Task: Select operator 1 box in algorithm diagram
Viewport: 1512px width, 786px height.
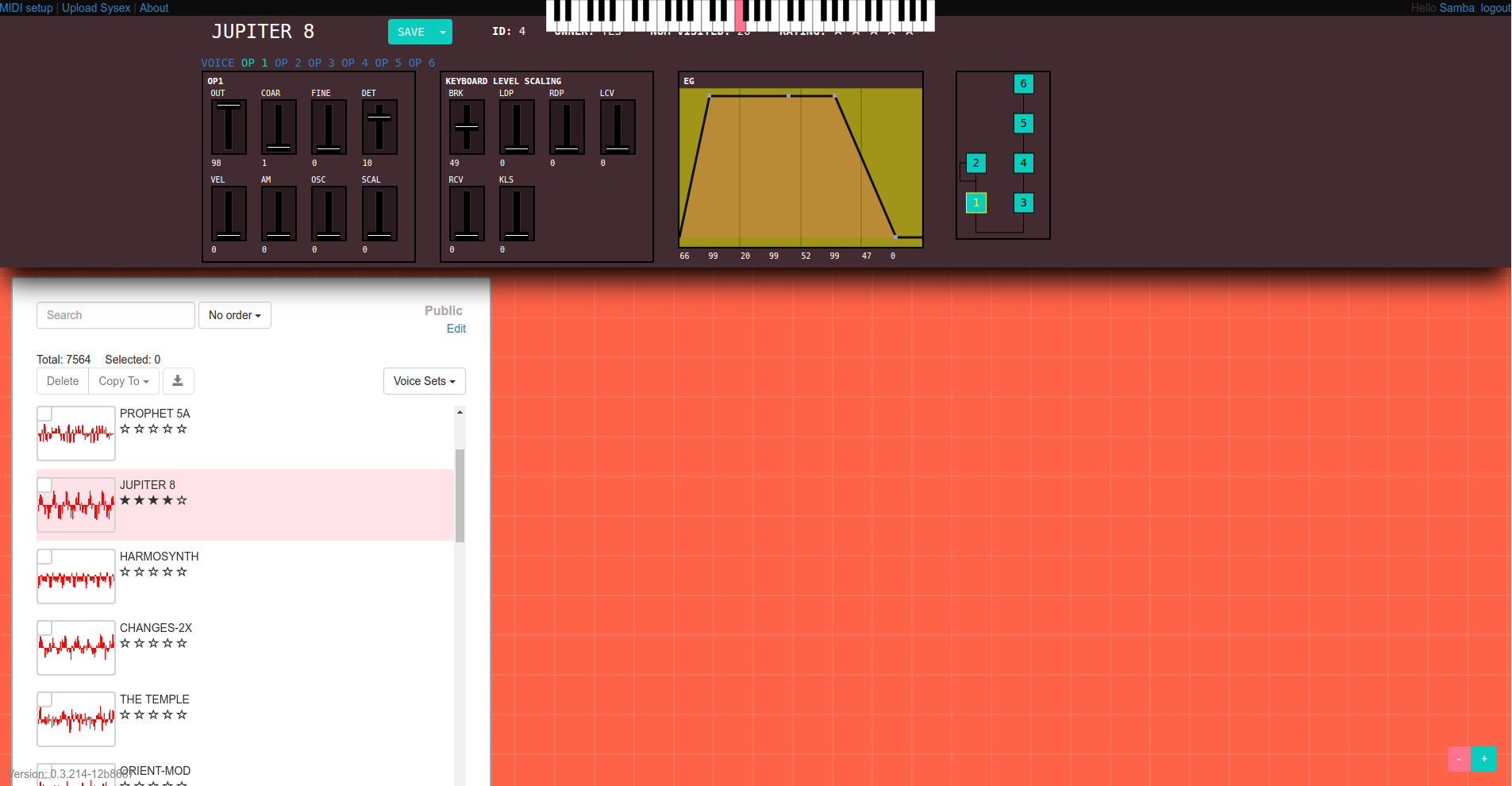Action: [975, 202]
